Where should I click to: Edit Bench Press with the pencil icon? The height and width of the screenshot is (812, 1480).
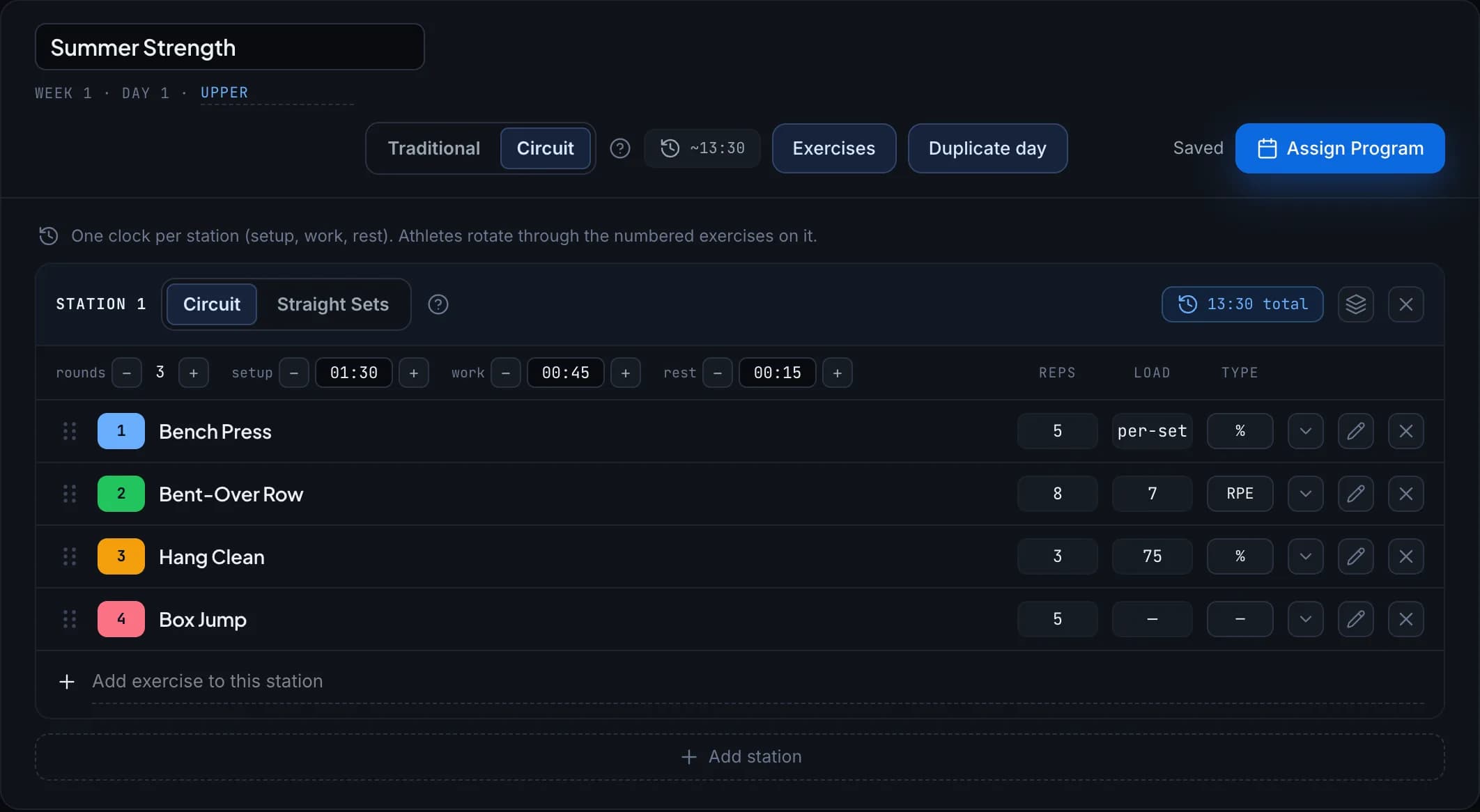(1355, 431)
